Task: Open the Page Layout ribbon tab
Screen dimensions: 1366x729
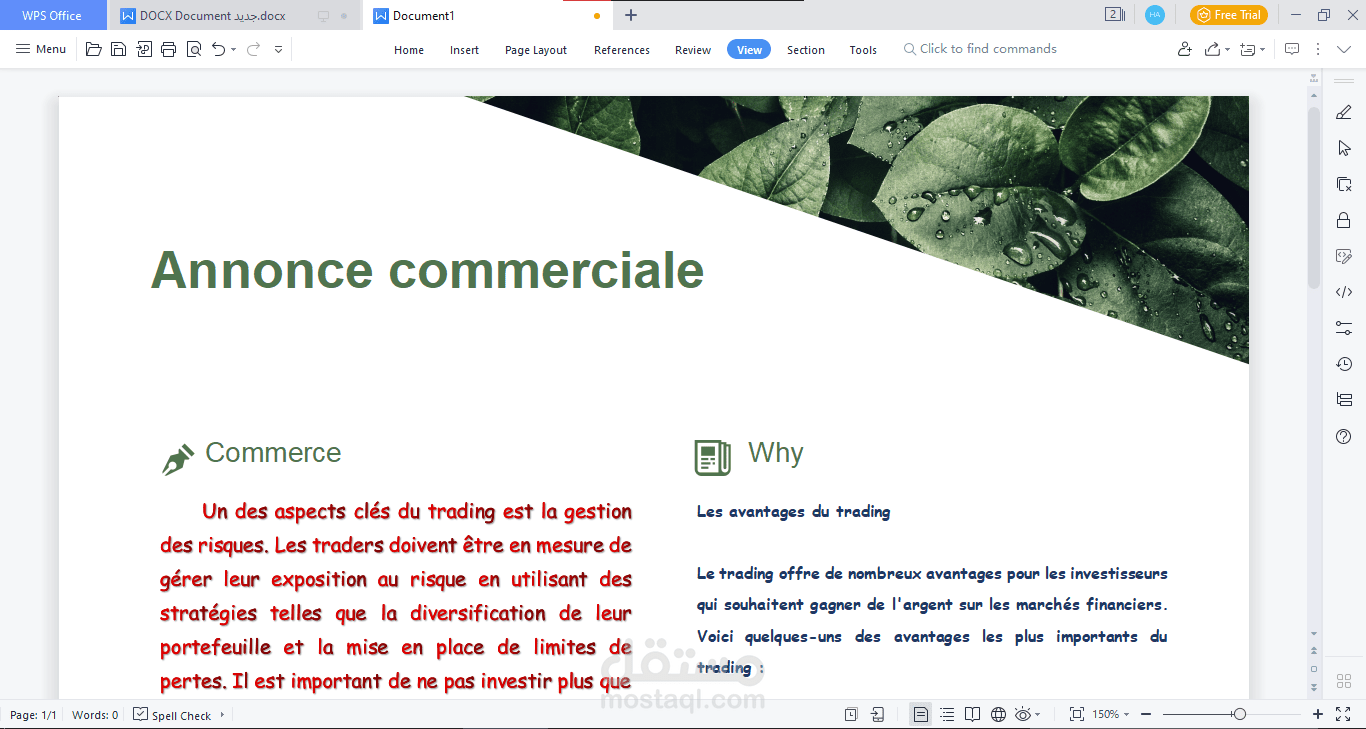Action: pyautogui.click(x=536, y=50)
